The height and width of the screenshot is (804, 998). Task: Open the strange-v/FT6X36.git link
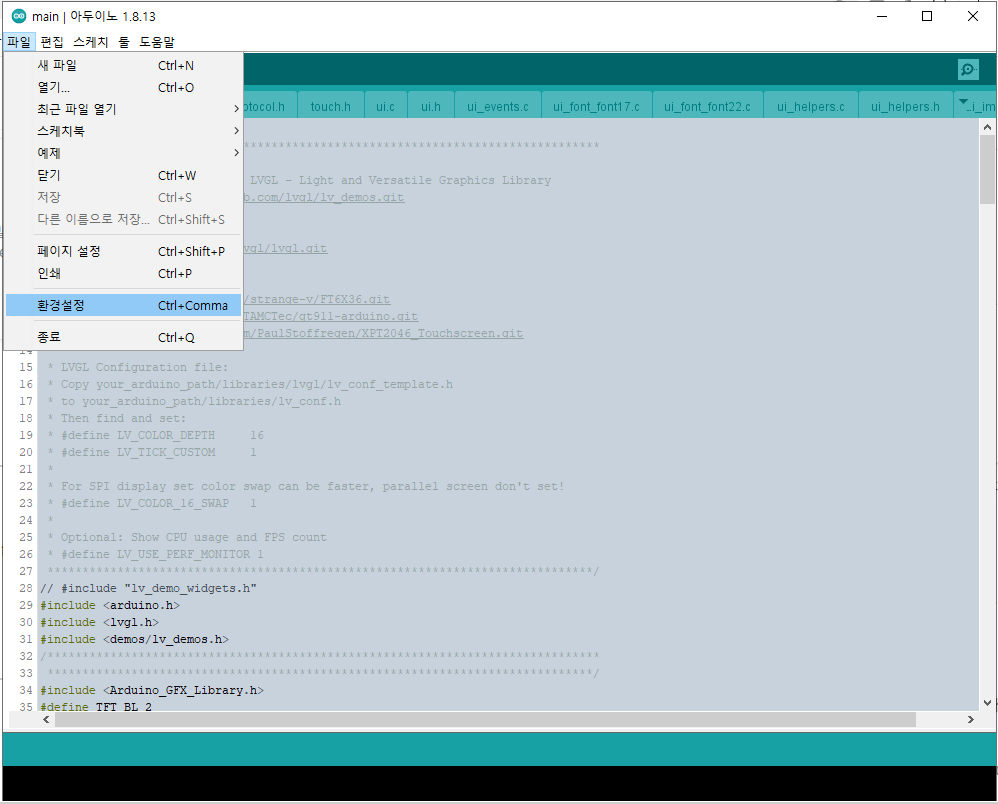coord(317,299)
